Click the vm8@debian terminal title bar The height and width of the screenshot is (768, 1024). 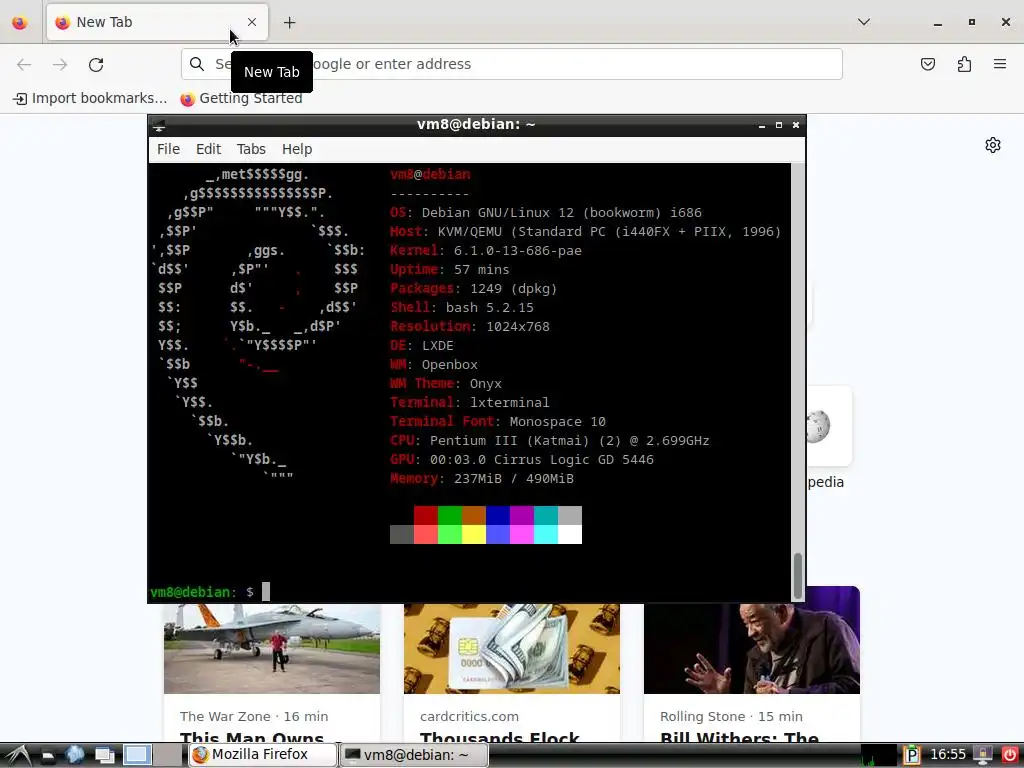pos(476,125)
